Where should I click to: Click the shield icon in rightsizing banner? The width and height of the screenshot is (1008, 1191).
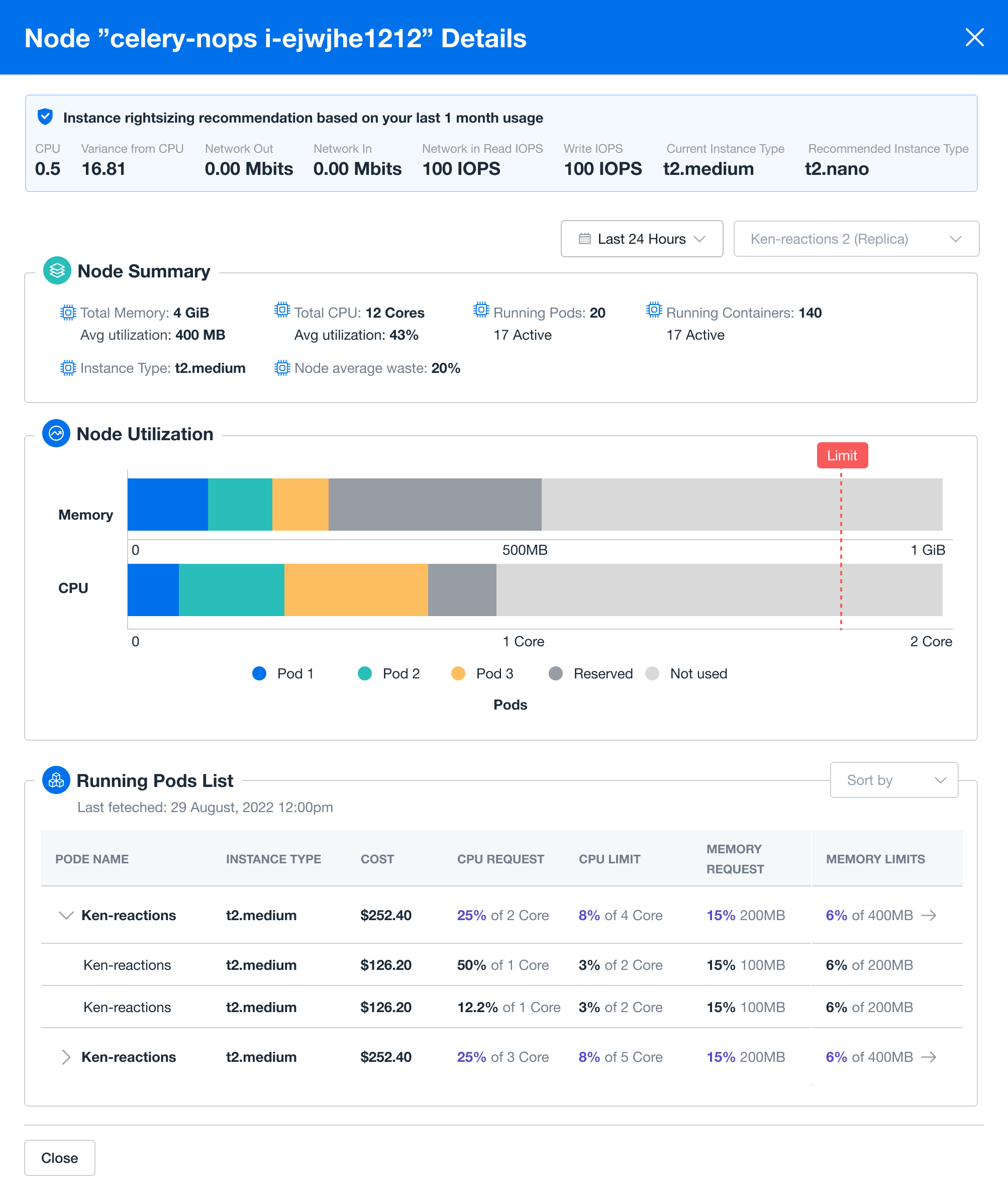pyautogui.click(x=45, y=117)
